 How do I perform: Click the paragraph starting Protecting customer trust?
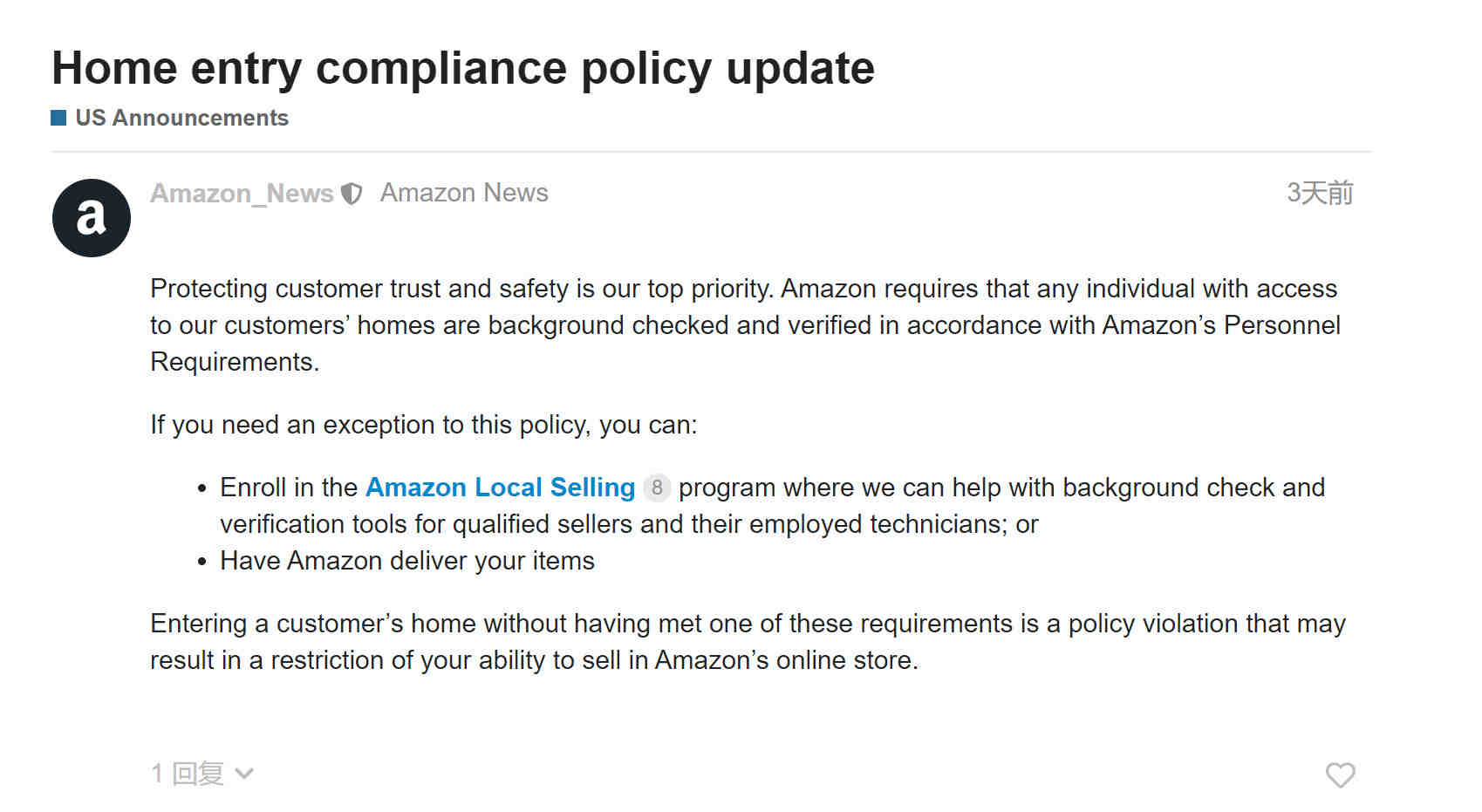coord(746,324)
